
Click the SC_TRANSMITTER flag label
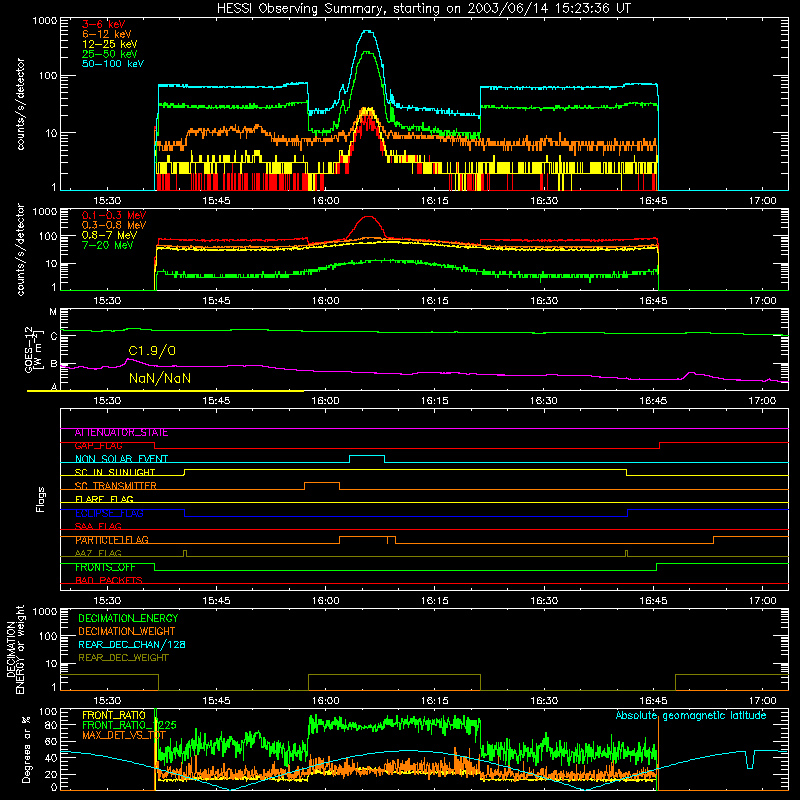pos(115,486)
